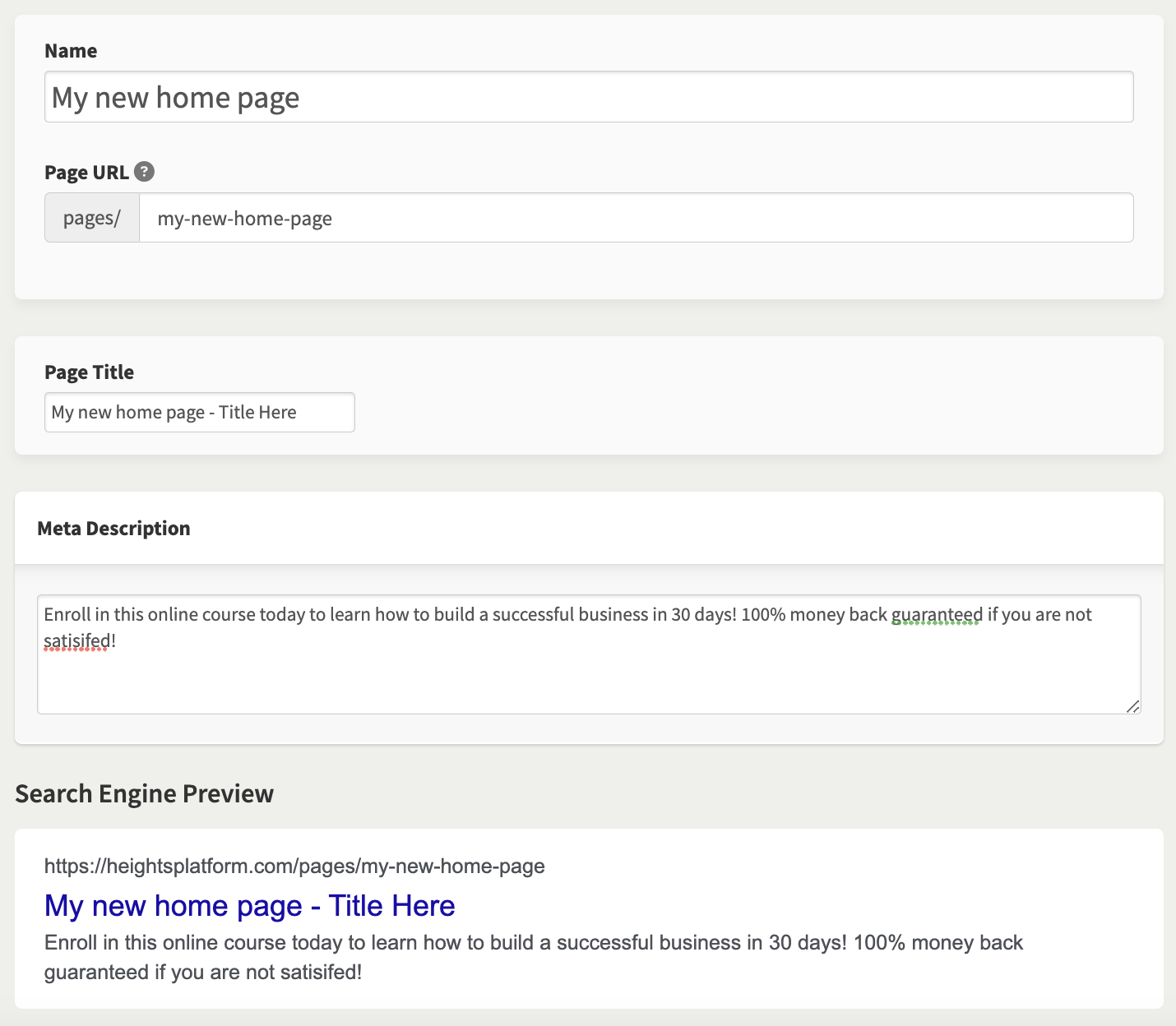Screen dimensions: 1176x1026
Task: Select the 'Meta Description' section header
Action: (113, 529)
